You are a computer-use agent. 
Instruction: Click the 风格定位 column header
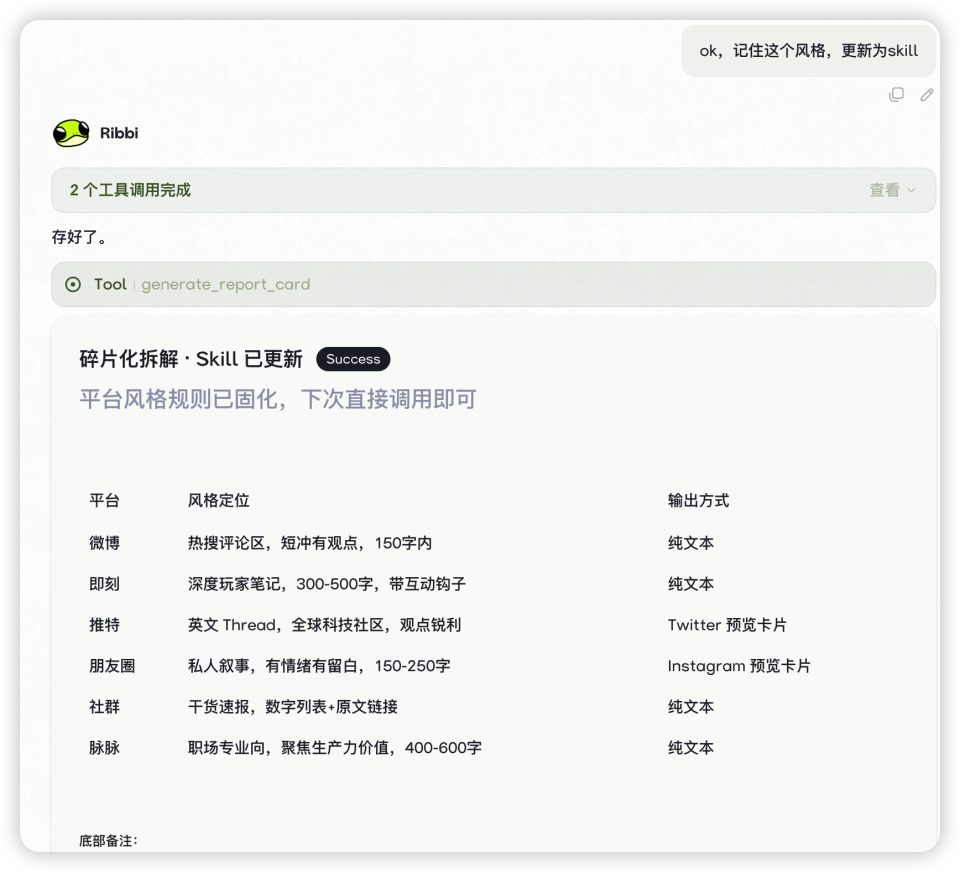(219, 500)
